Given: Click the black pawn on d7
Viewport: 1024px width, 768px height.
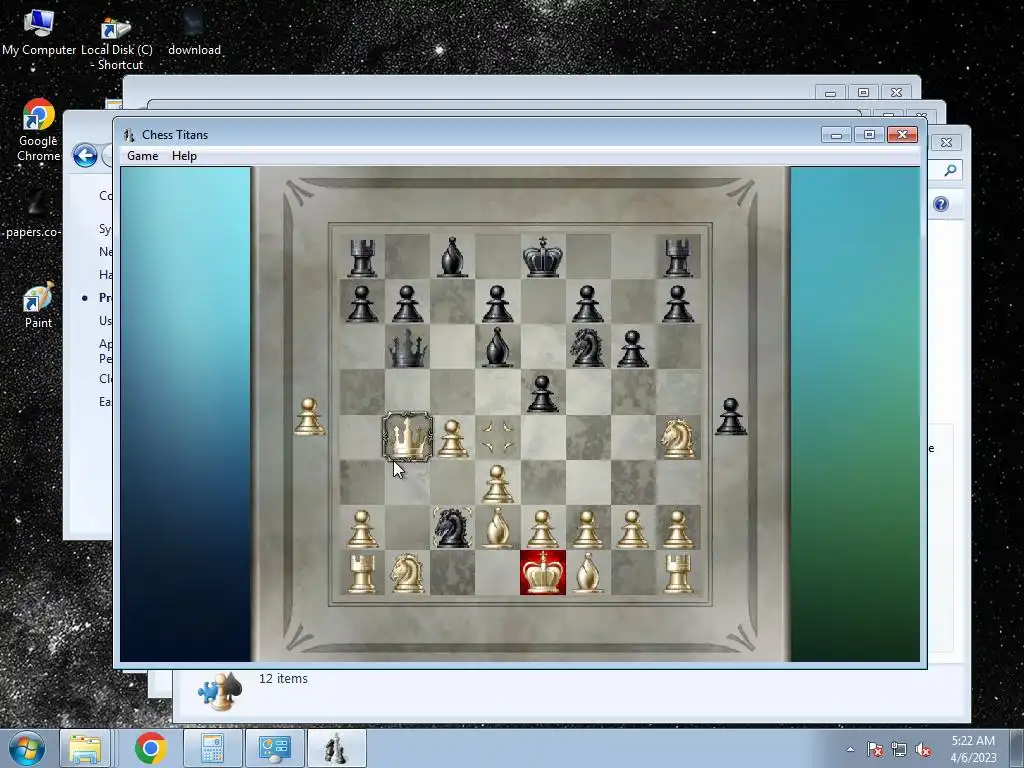Looking at the screenshot, I should point(498,303).
